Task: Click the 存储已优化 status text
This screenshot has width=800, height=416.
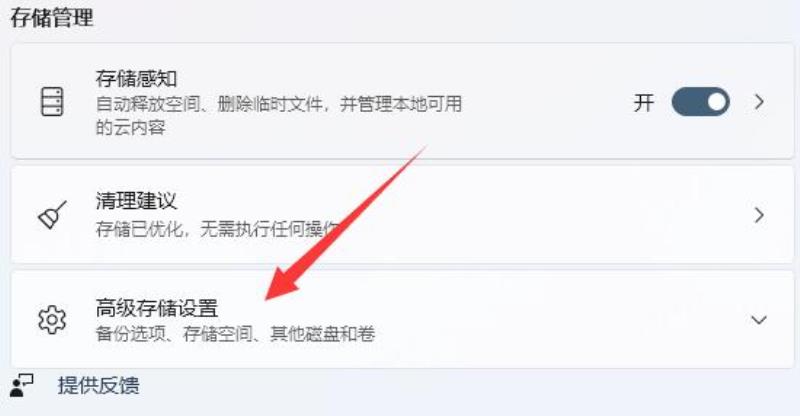Action: point(217,229)
